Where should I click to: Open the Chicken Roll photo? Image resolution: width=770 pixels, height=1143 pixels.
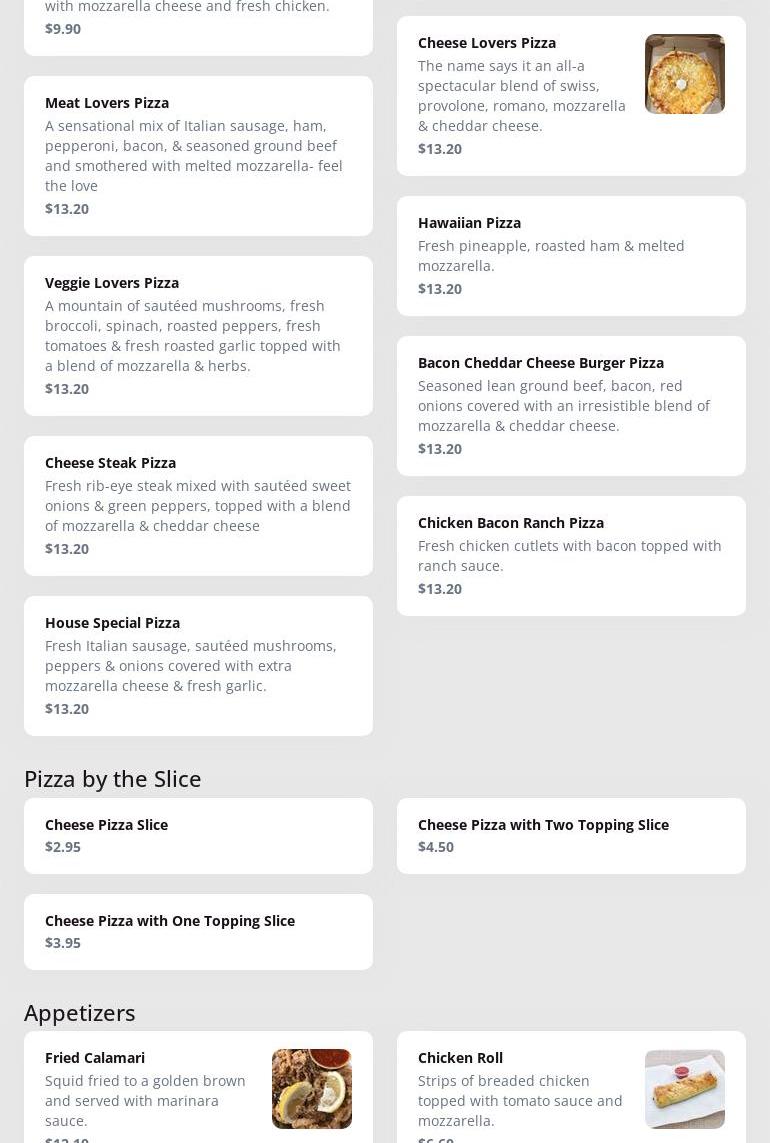(x=684, y=1088)
